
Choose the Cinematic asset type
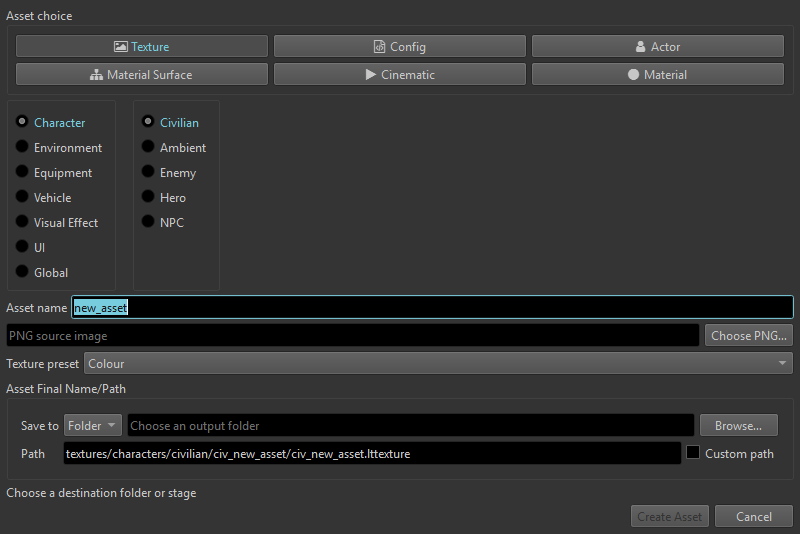399,74
